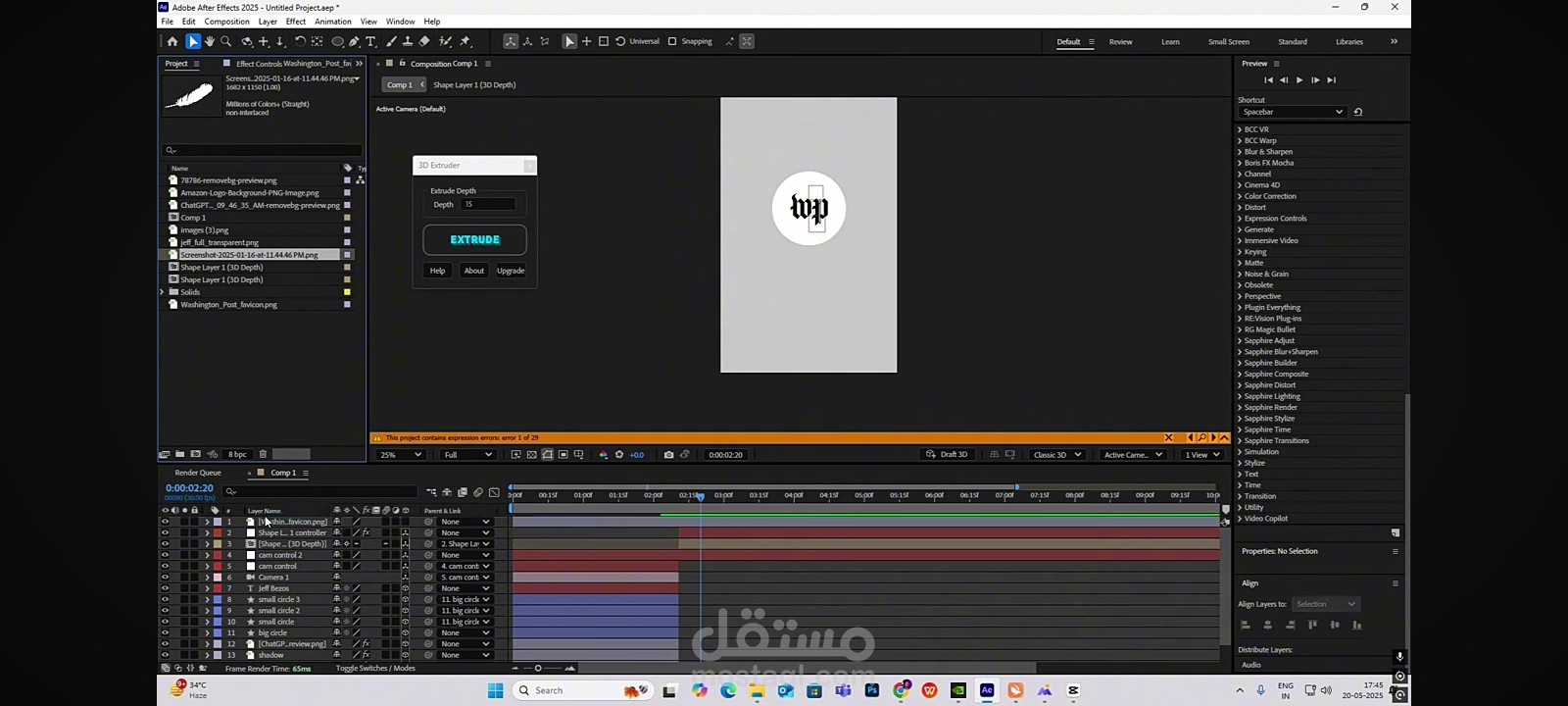This screenshot has width=1568, height=706.
Task: Click trash icon in Project panel
Action: click(263, 454)
